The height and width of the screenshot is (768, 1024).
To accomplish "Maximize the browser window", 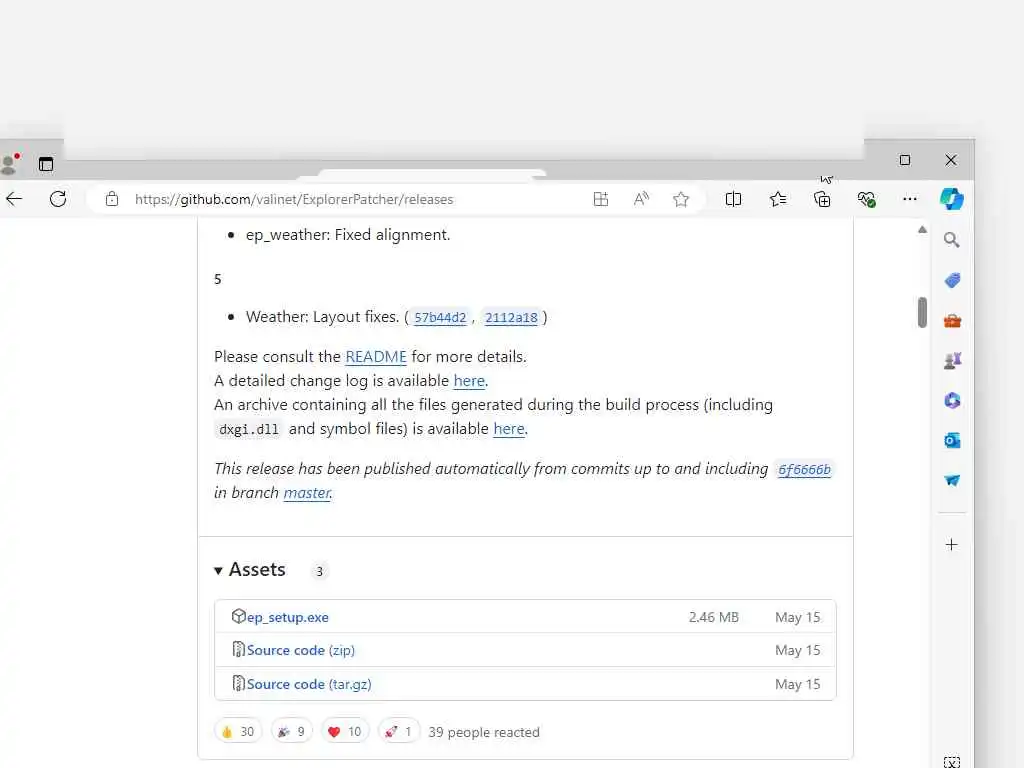I will [x=904, y=160].
